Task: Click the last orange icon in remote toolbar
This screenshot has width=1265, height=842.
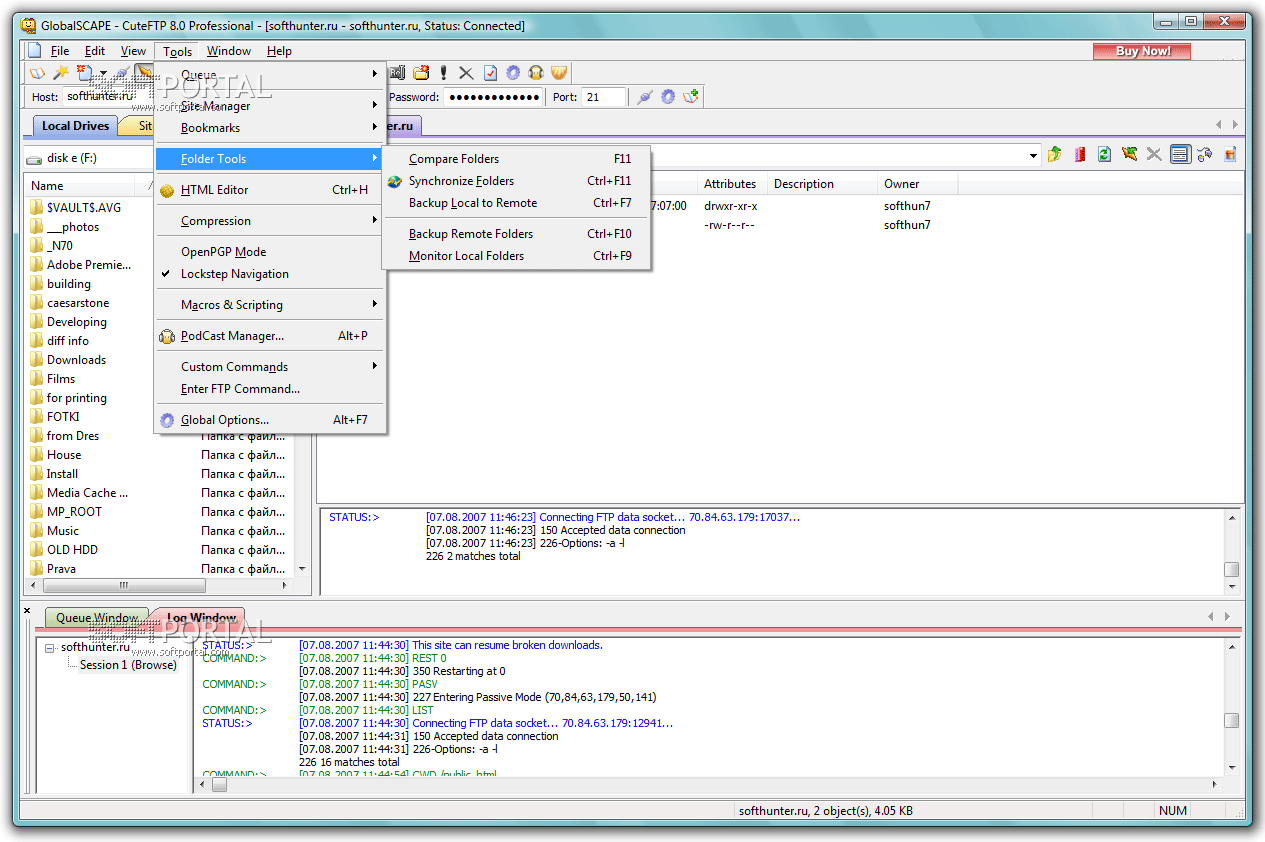Action: click(x=1229, y=155)
